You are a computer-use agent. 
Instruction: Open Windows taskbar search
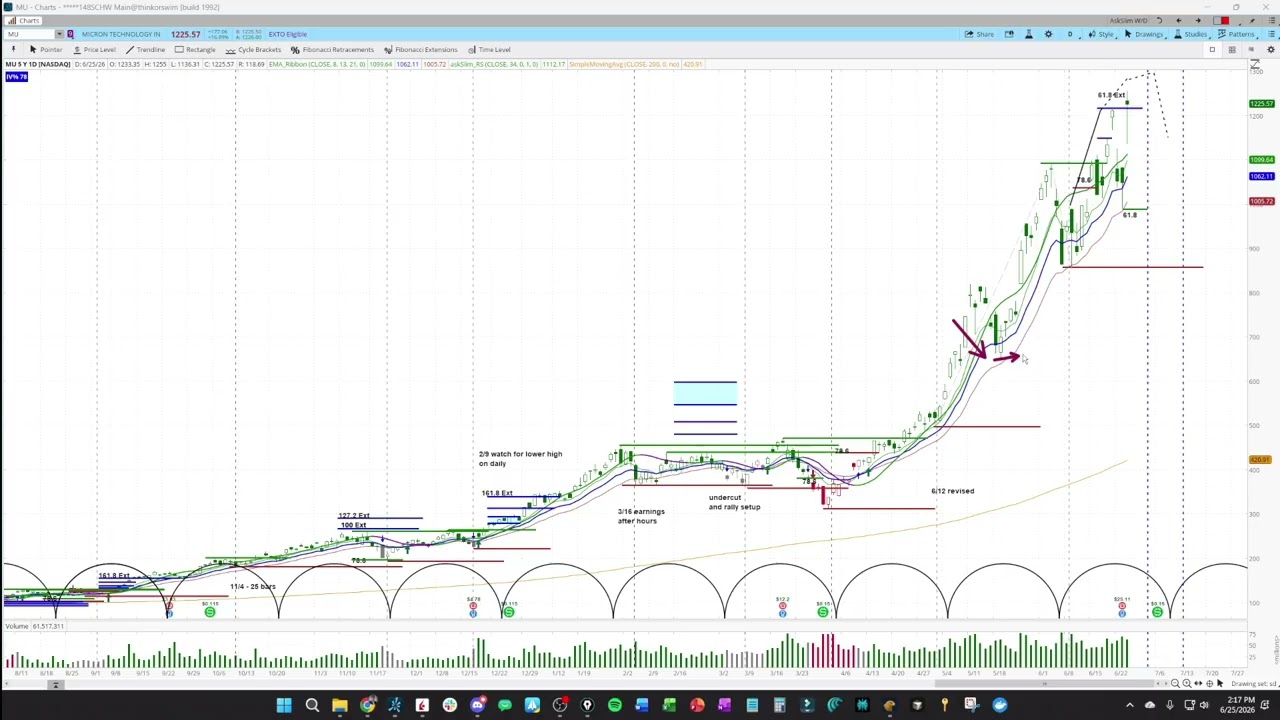pyautogui.click(x=312, y=706)
